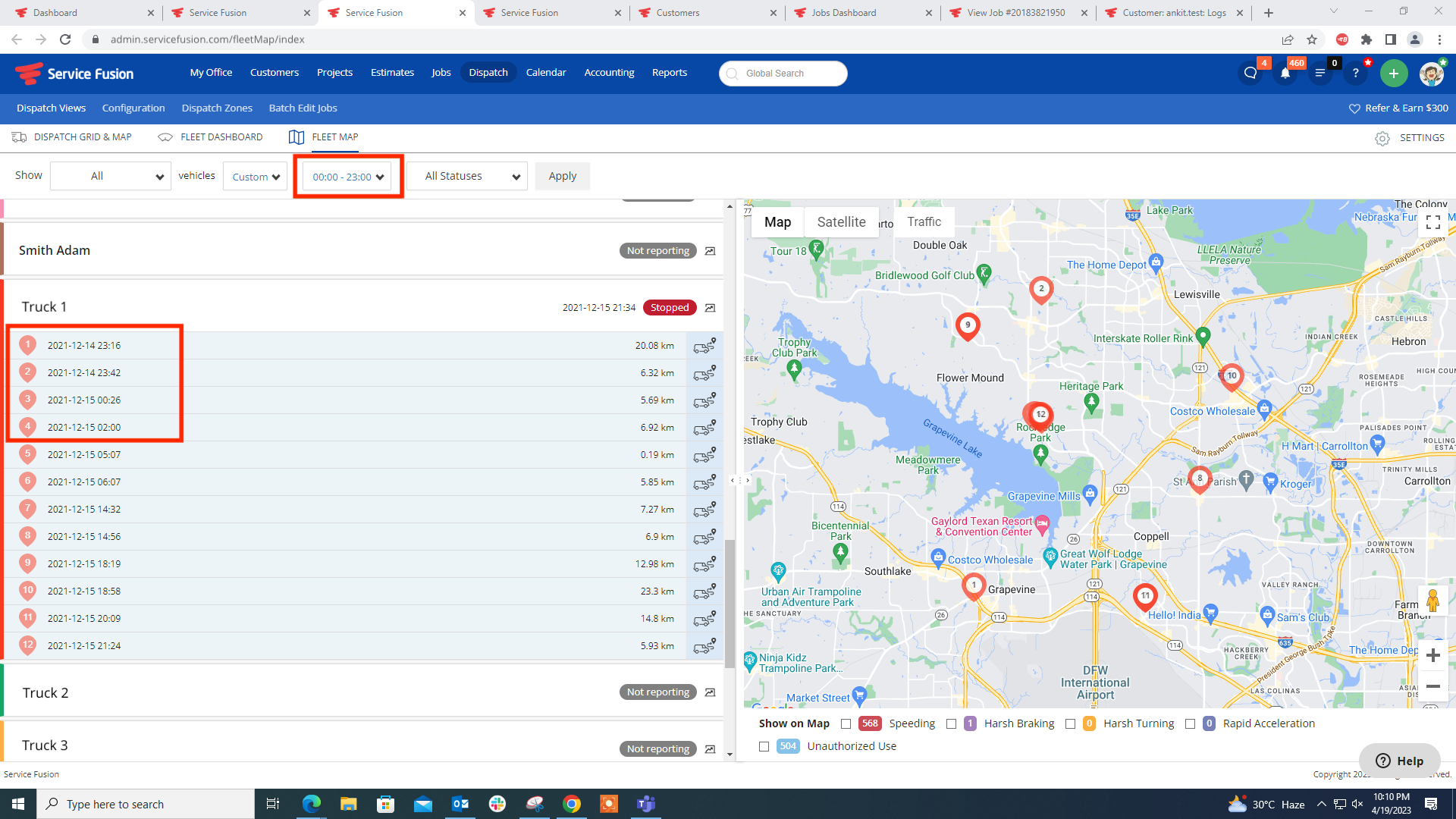Open the All Statuses dropdown

tap(467, 176)
